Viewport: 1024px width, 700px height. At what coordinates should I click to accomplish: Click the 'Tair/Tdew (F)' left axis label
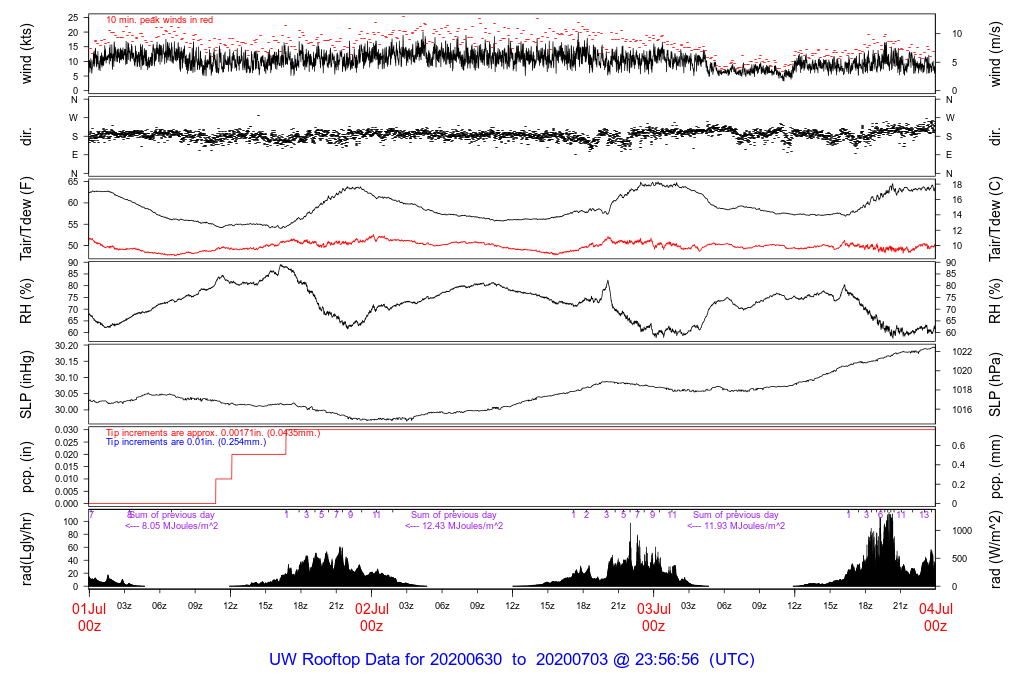click(26, 219)
